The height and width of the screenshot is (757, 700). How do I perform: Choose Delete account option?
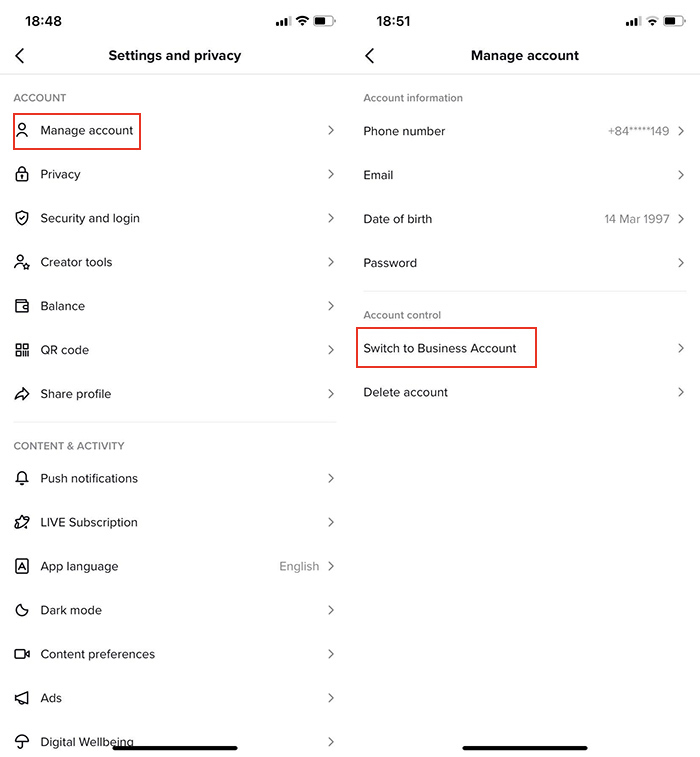pyautogui.click(x=525, y=392)
